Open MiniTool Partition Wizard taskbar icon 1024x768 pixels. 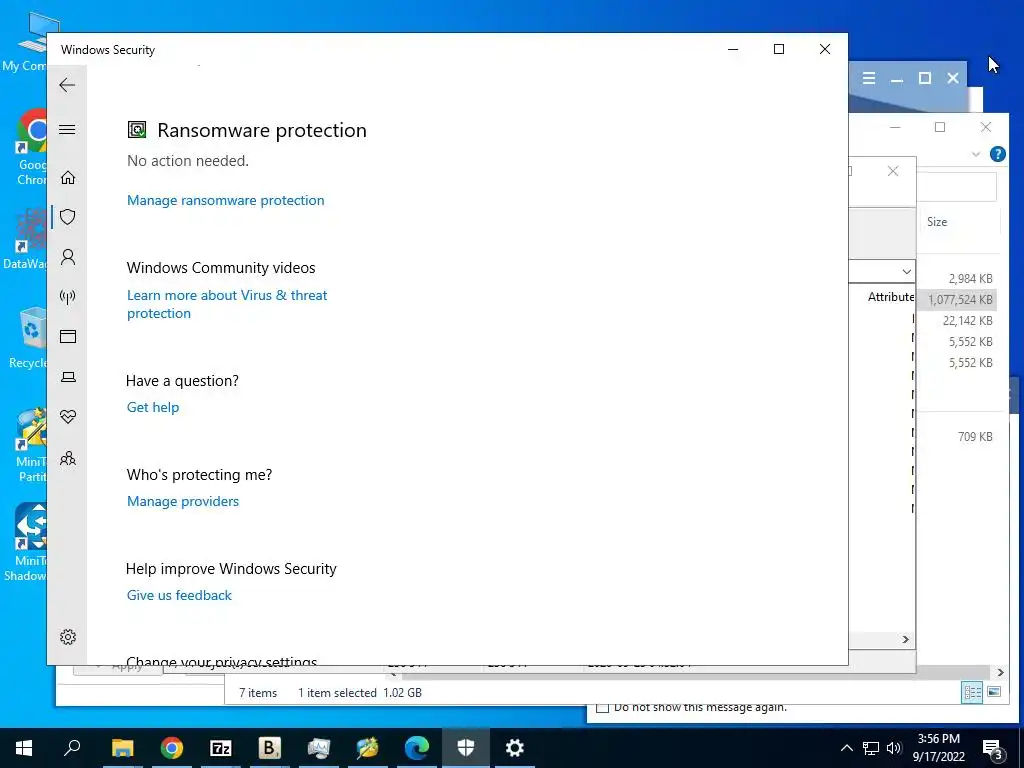pyautogui.click(x=367, y=748)
